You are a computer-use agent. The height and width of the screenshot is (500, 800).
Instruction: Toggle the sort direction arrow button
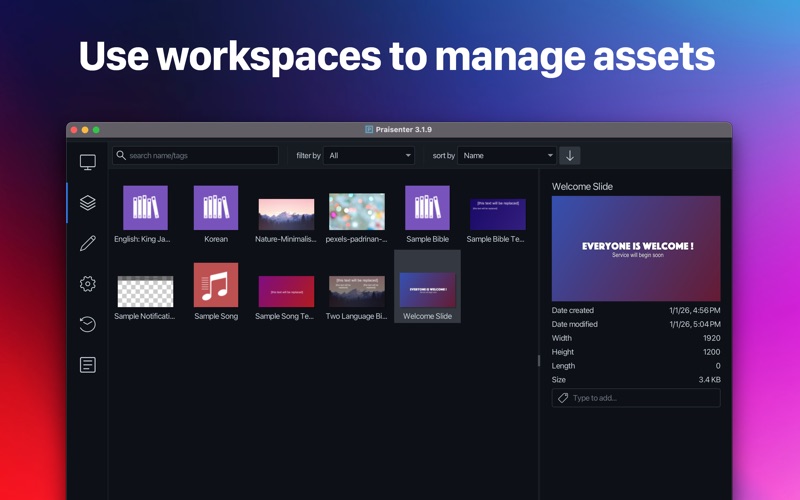point(570,156)
